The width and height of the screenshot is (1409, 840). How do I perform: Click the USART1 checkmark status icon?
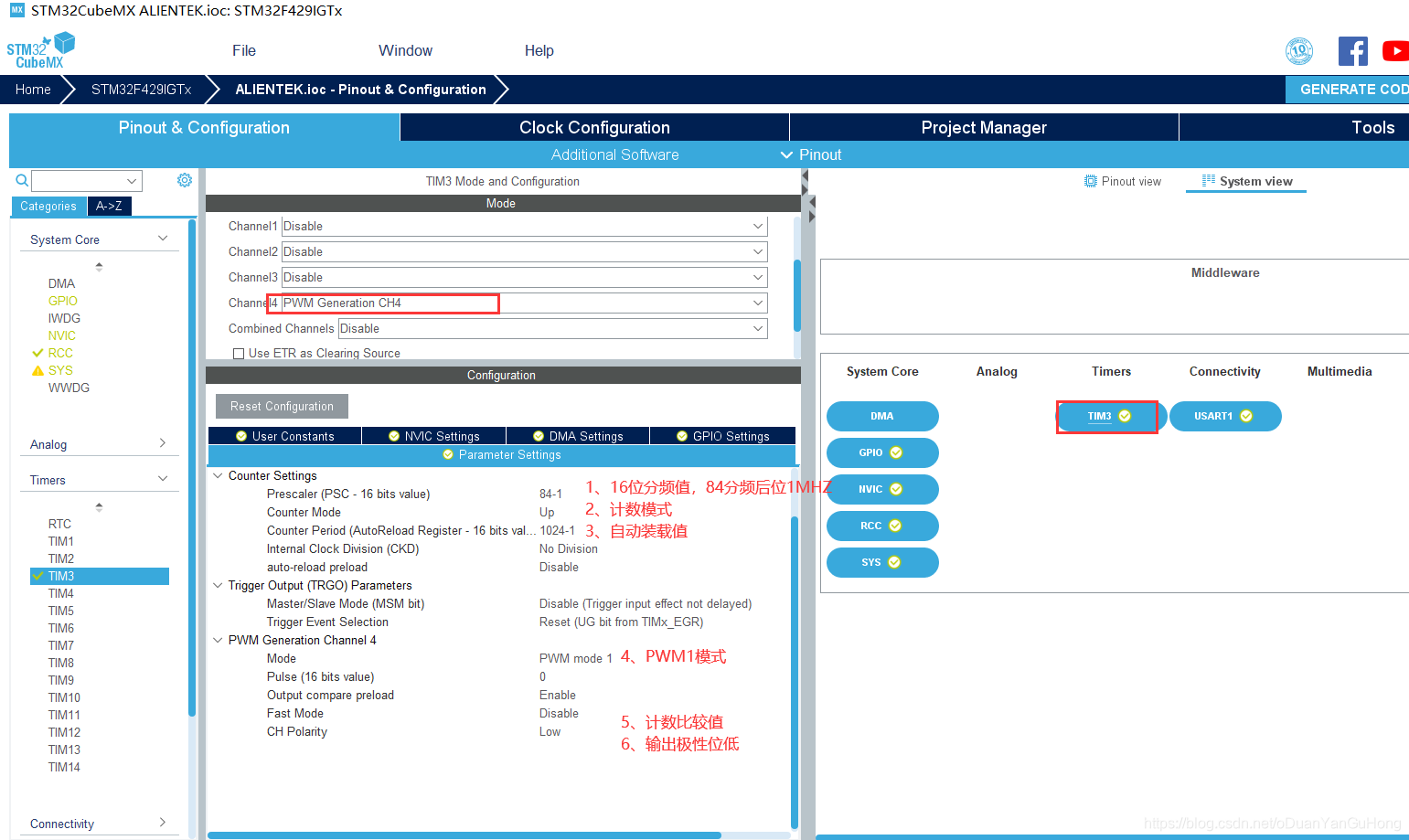[1246, 416]
